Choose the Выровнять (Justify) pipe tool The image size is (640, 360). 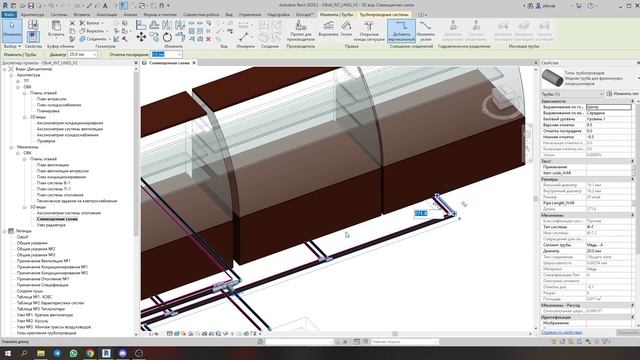coord(328,29)
